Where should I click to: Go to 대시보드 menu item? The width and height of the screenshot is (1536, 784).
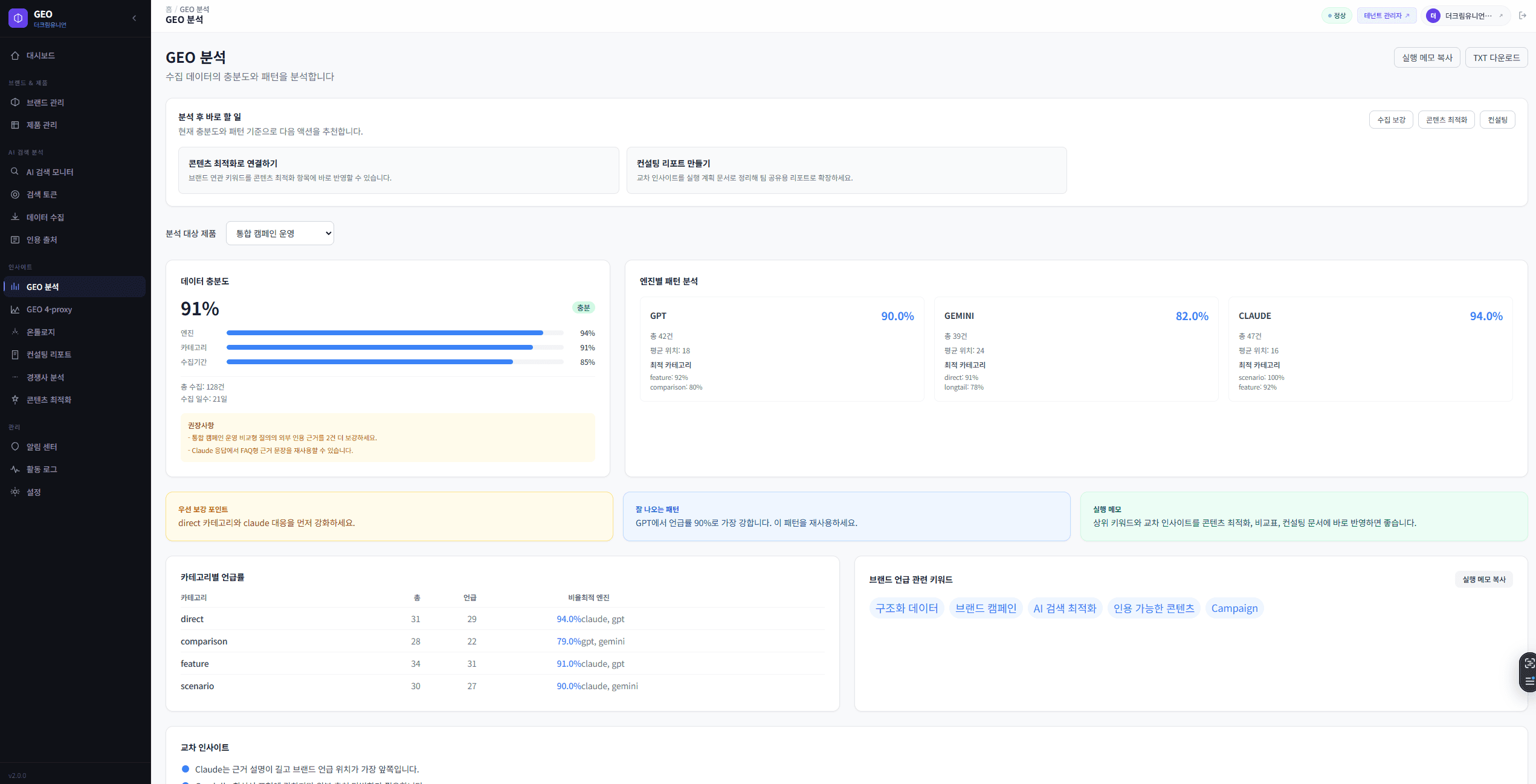[x=40, y=56]
